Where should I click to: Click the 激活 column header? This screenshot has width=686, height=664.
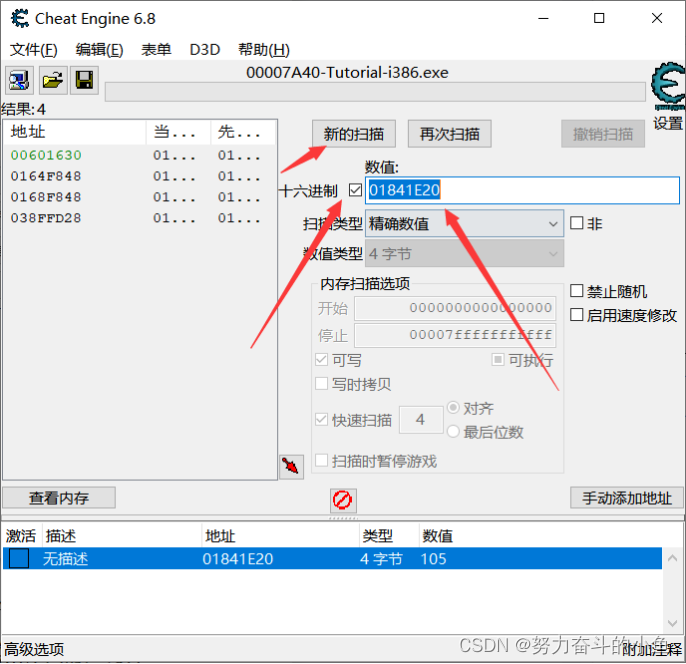click(x=21, y=536)
